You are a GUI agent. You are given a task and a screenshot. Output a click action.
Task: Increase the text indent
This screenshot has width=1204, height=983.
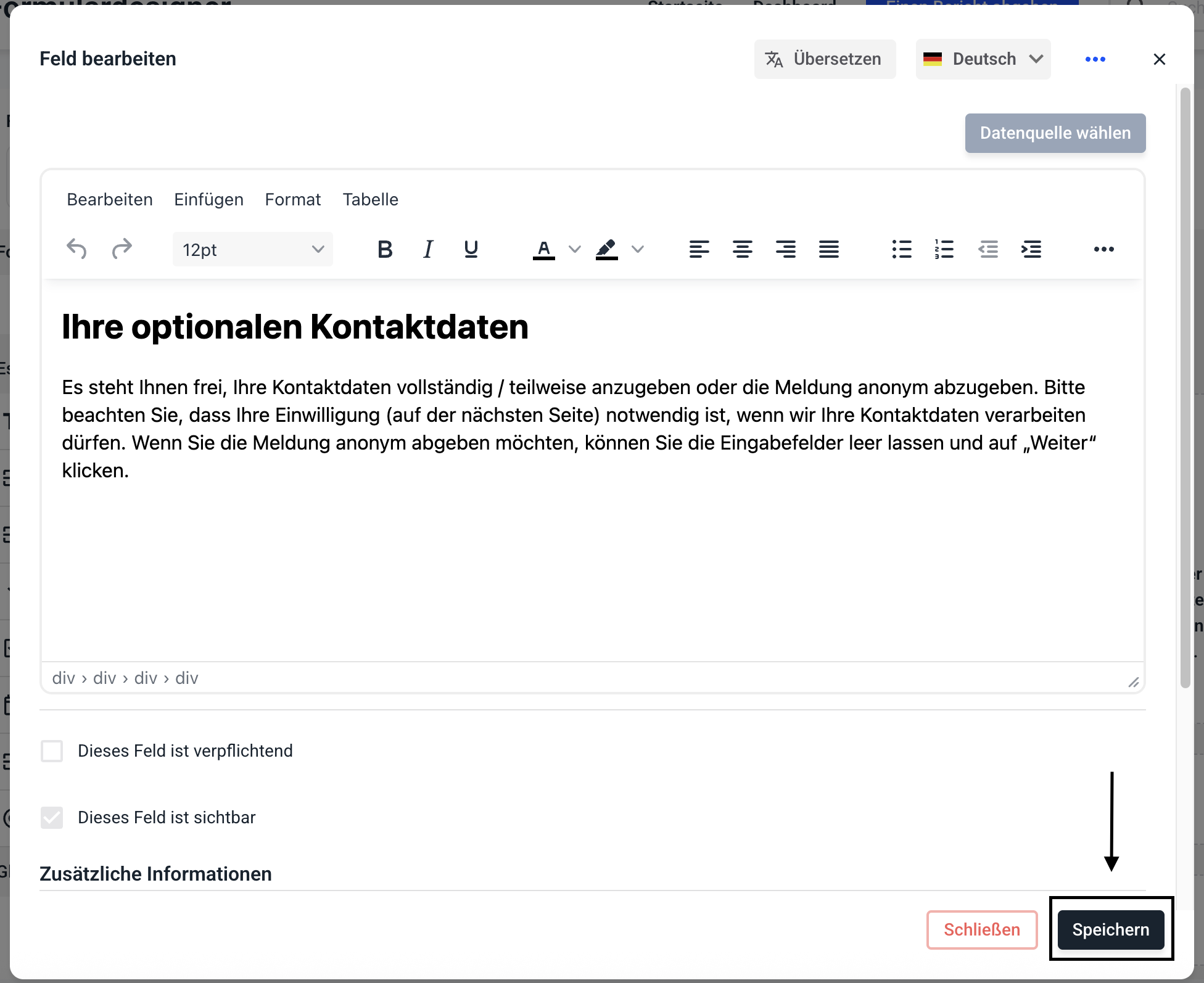(x=1031, y=249)
